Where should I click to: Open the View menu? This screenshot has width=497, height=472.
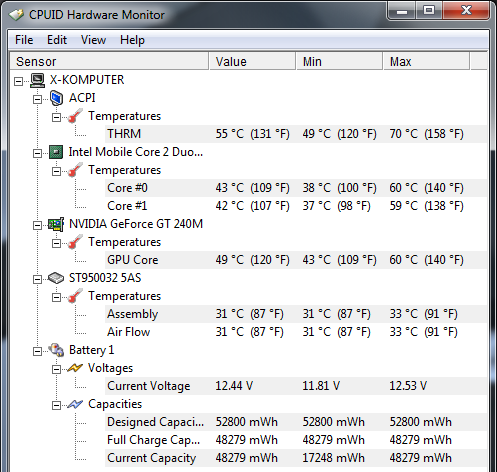click(93, 40)
